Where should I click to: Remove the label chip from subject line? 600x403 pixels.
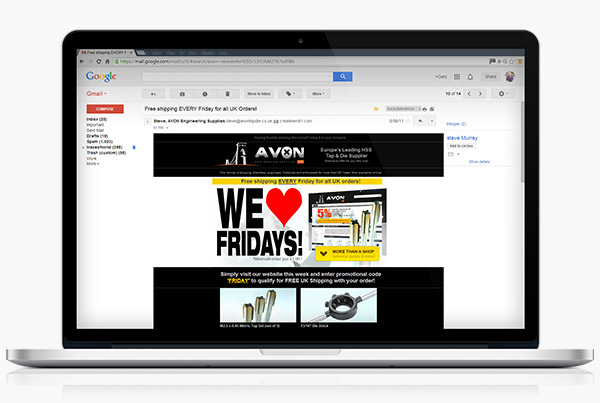(x=419, y=109)
